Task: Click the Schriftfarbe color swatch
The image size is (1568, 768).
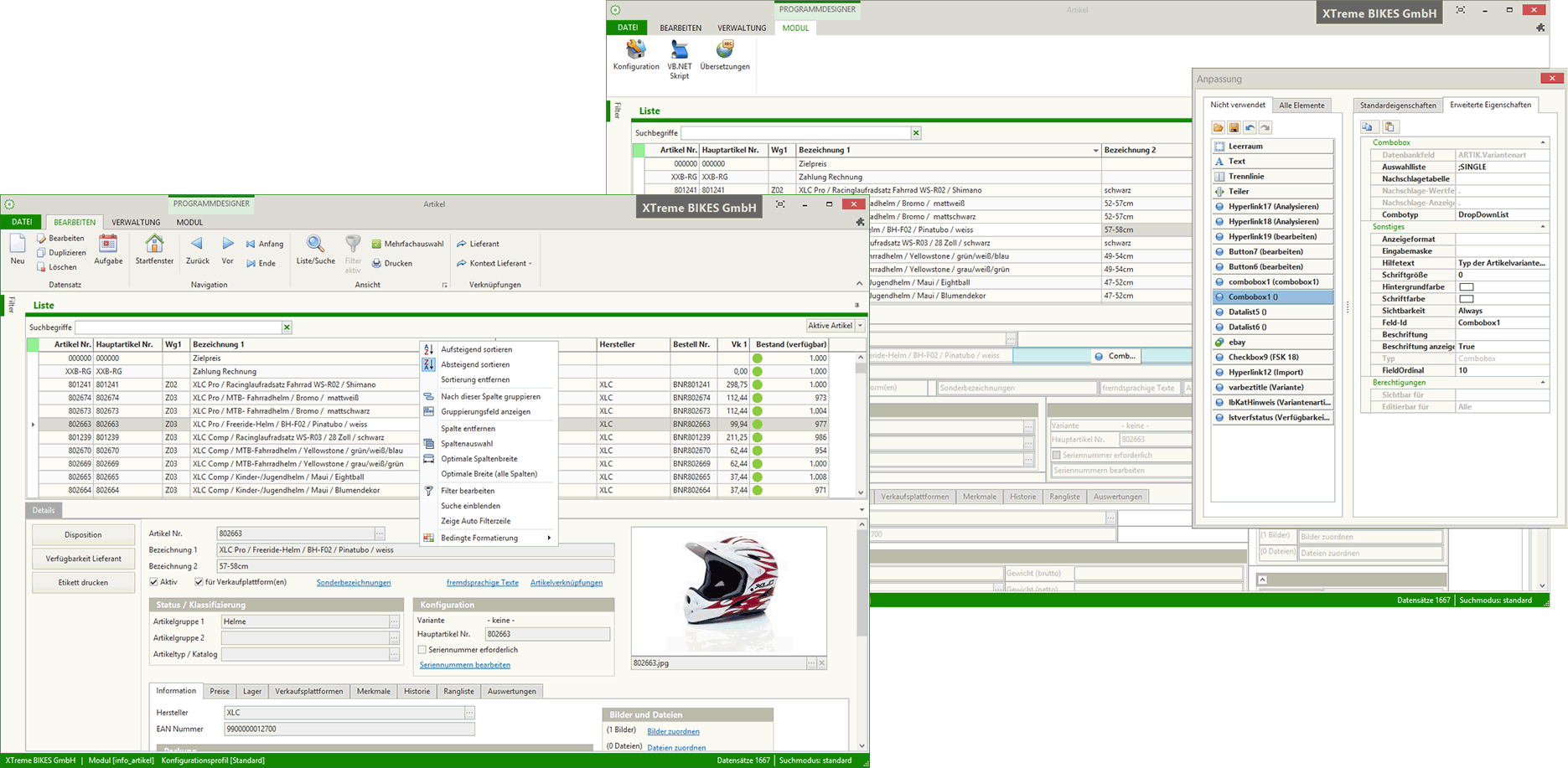Action: point(1467,299)
